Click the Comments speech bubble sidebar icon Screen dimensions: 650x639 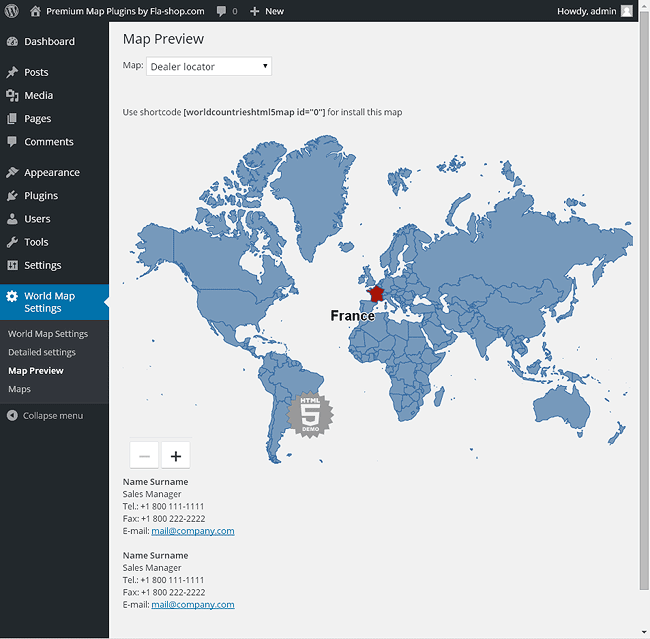pyautogui.click(x=12, y=141)
